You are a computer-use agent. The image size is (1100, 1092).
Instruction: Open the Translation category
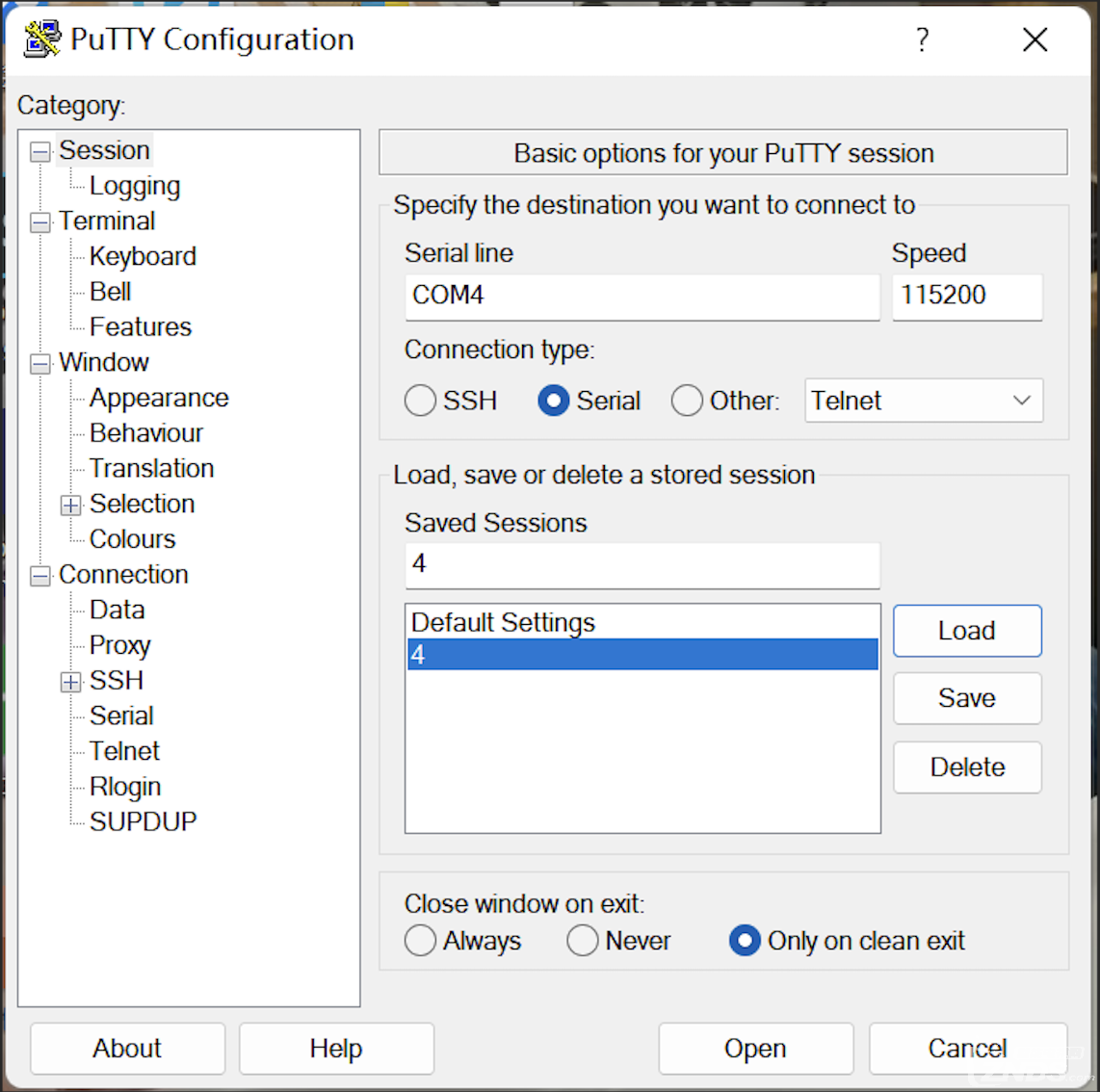point(151,469)
